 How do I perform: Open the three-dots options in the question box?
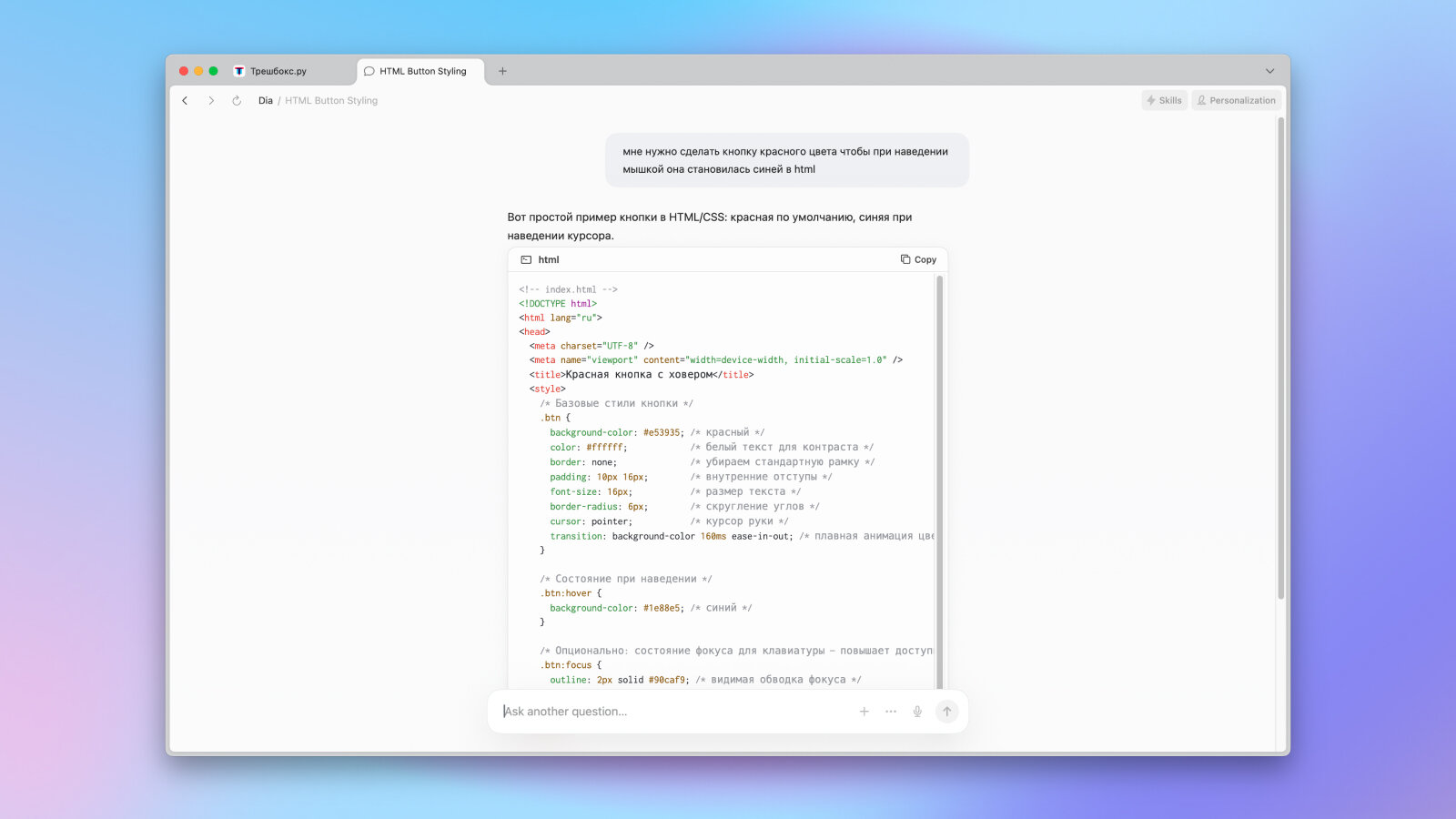click(891, 712)
